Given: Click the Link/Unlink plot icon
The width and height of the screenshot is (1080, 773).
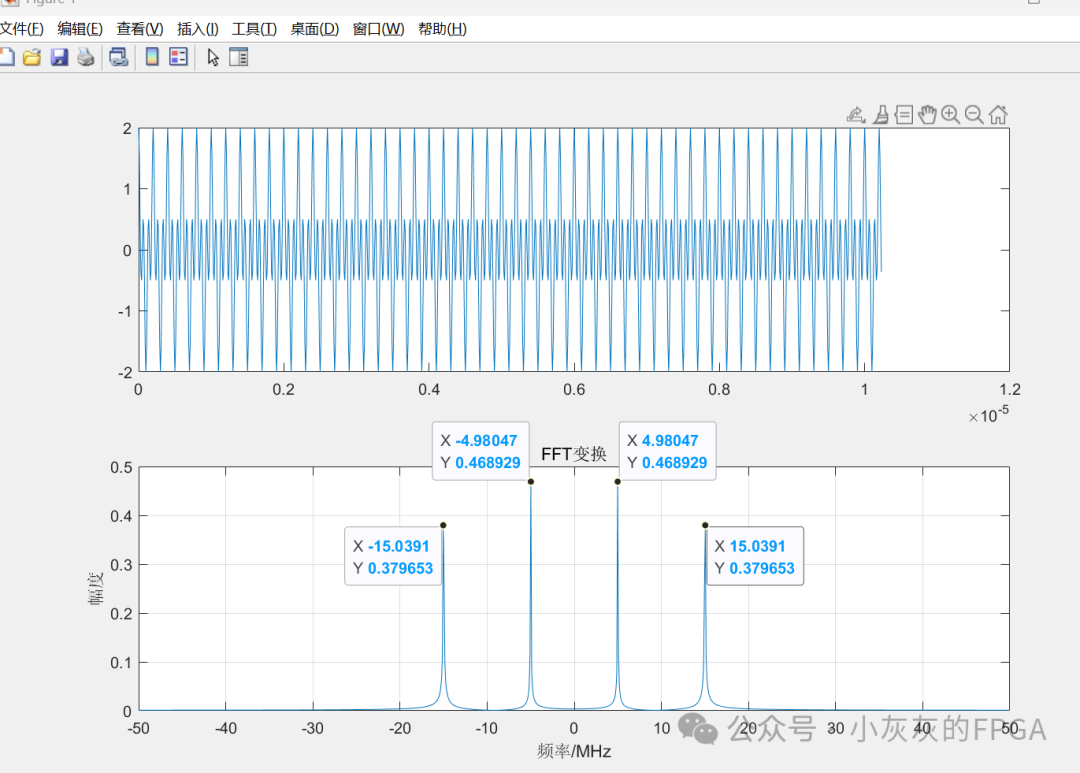Looking at the screenshot, I should pyautogui.click(x=118, y=57).
